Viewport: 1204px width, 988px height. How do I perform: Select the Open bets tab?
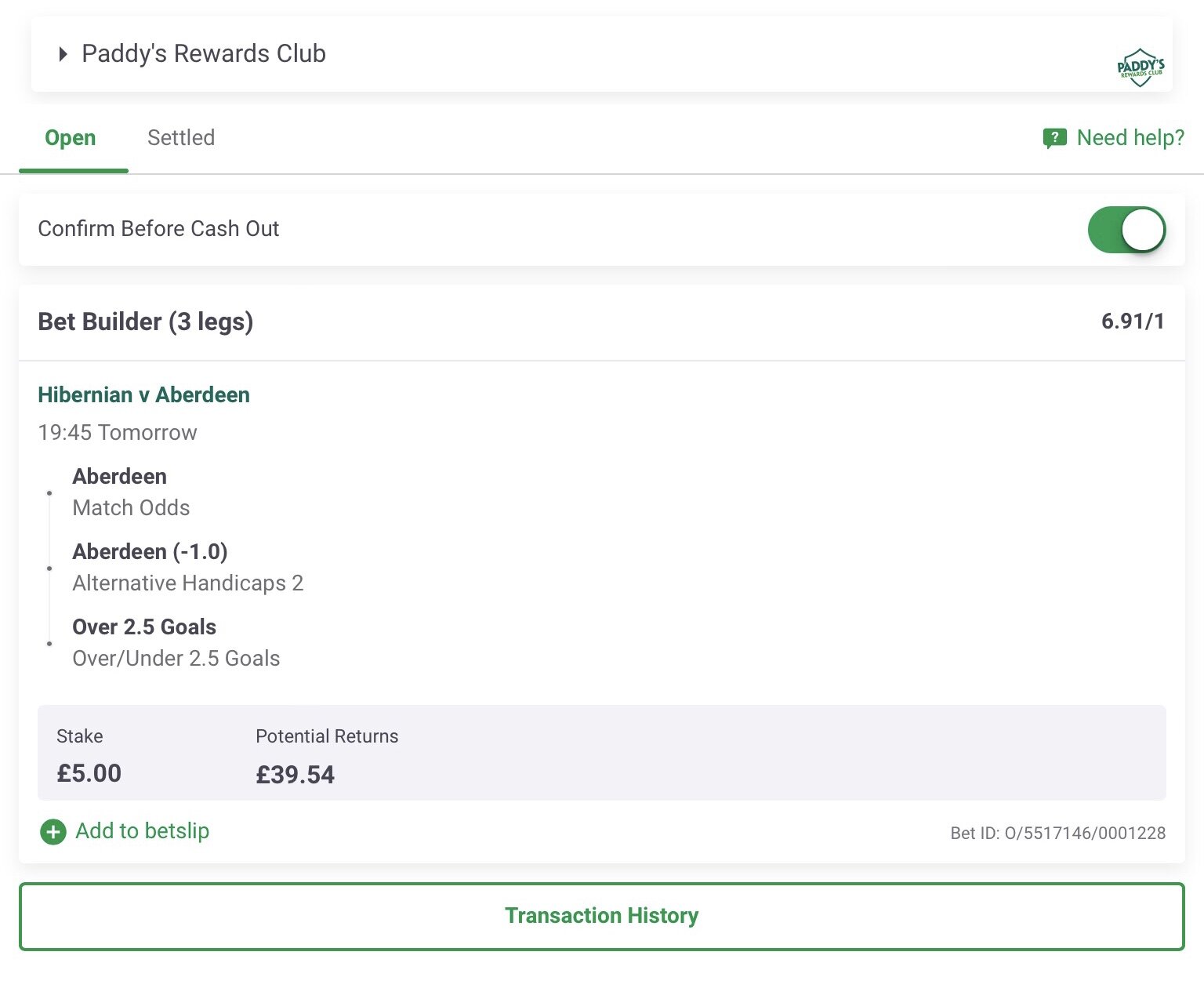(71, 138)
